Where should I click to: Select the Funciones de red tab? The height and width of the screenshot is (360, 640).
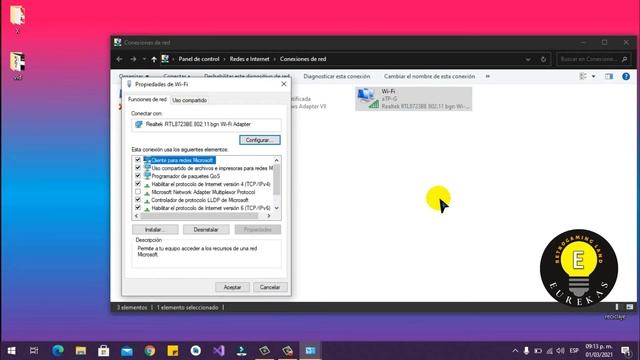pos(147,99)
